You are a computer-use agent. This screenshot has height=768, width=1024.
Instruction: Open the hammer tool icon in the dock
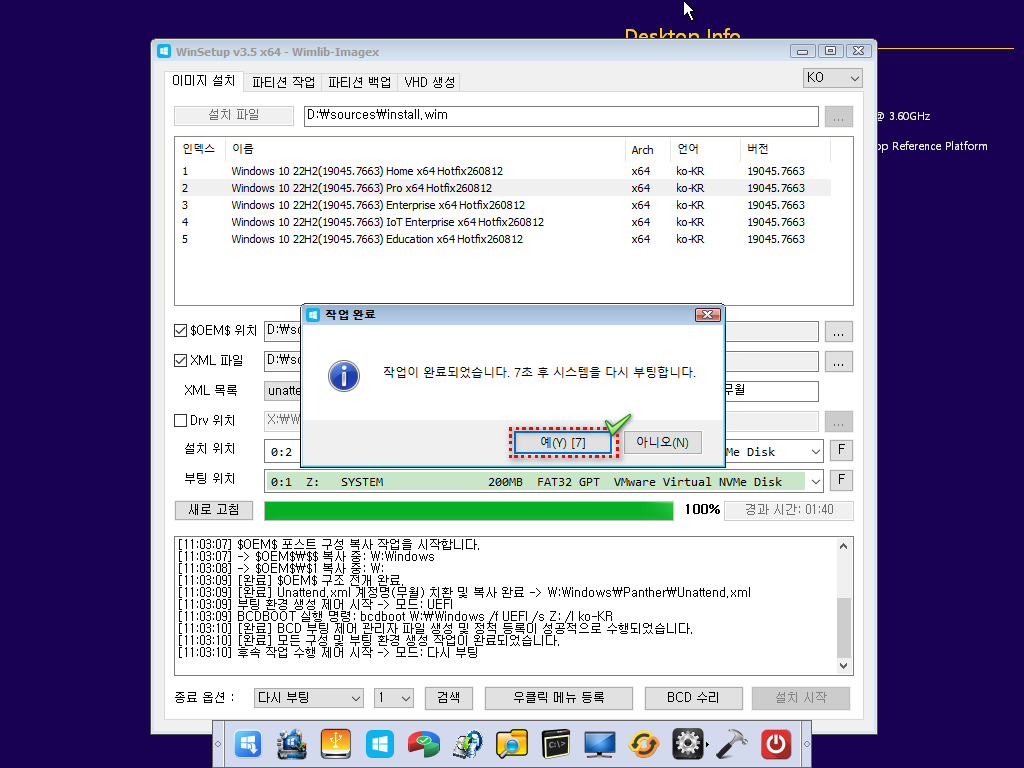[x=731, y=744]
